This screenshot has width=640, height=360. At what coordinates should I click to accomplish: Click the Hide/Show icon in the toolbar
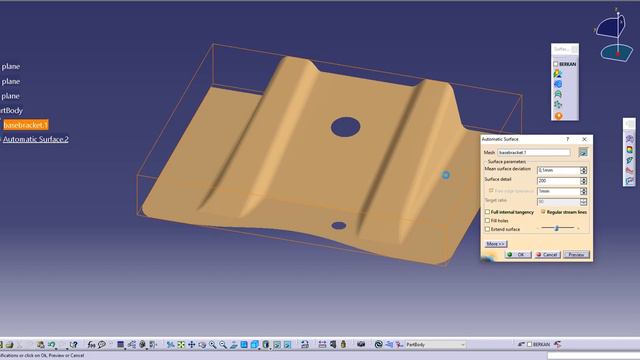pyautogui.click(x=277, y=345)
